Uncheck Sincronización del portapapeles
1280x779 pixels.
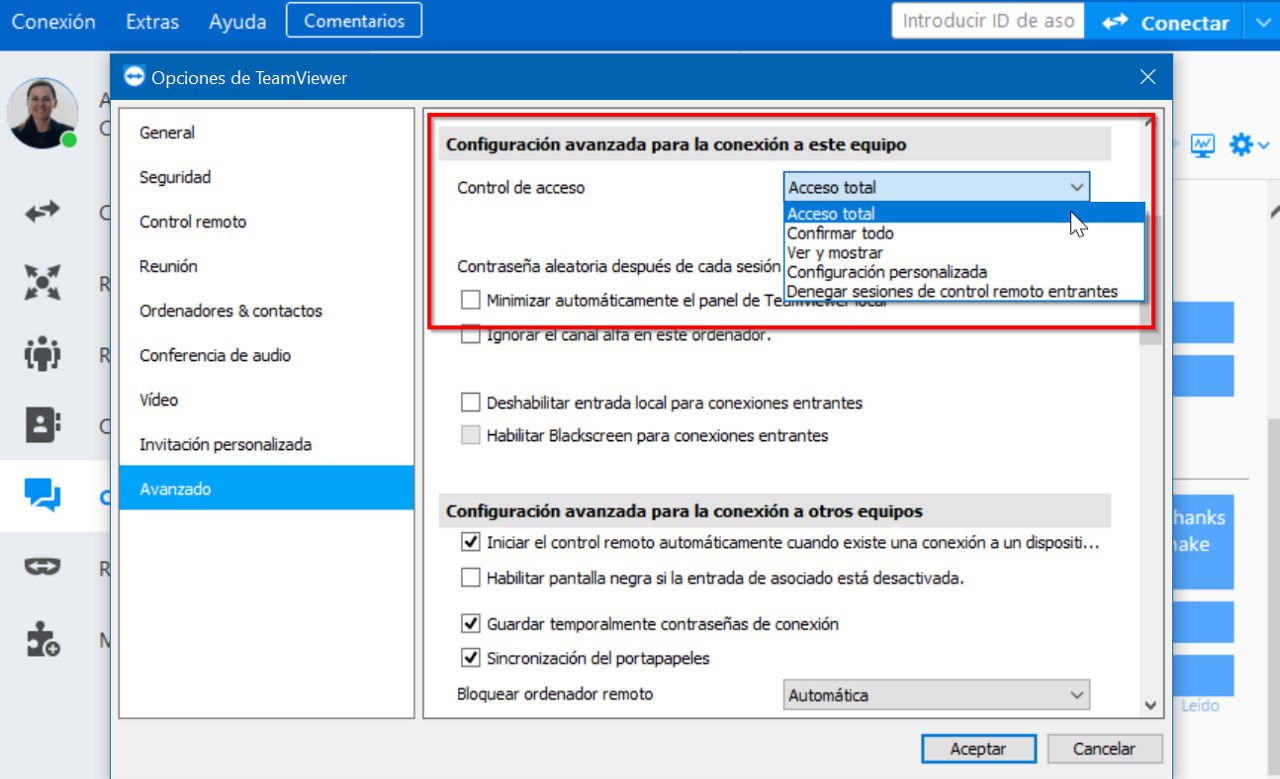point(471,658)
